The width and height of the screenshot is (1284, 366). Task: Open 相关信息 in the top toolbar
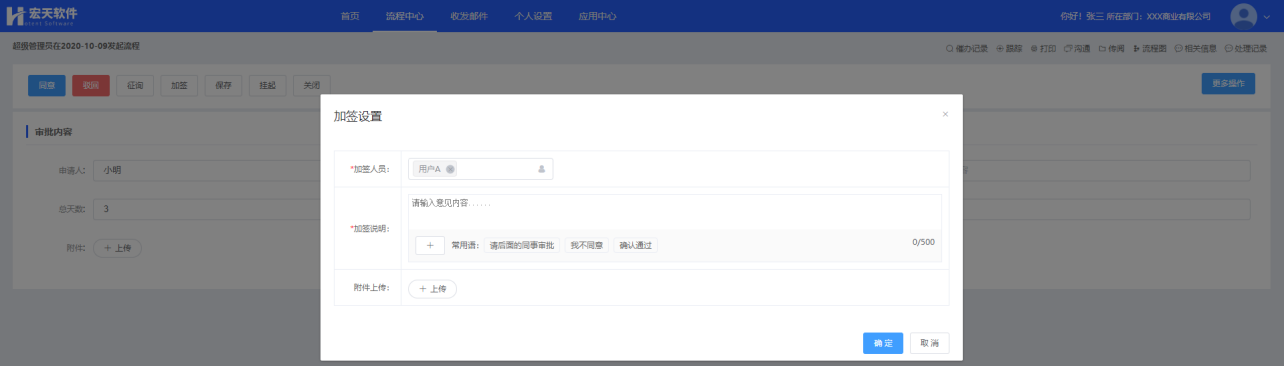[1195, 48]
